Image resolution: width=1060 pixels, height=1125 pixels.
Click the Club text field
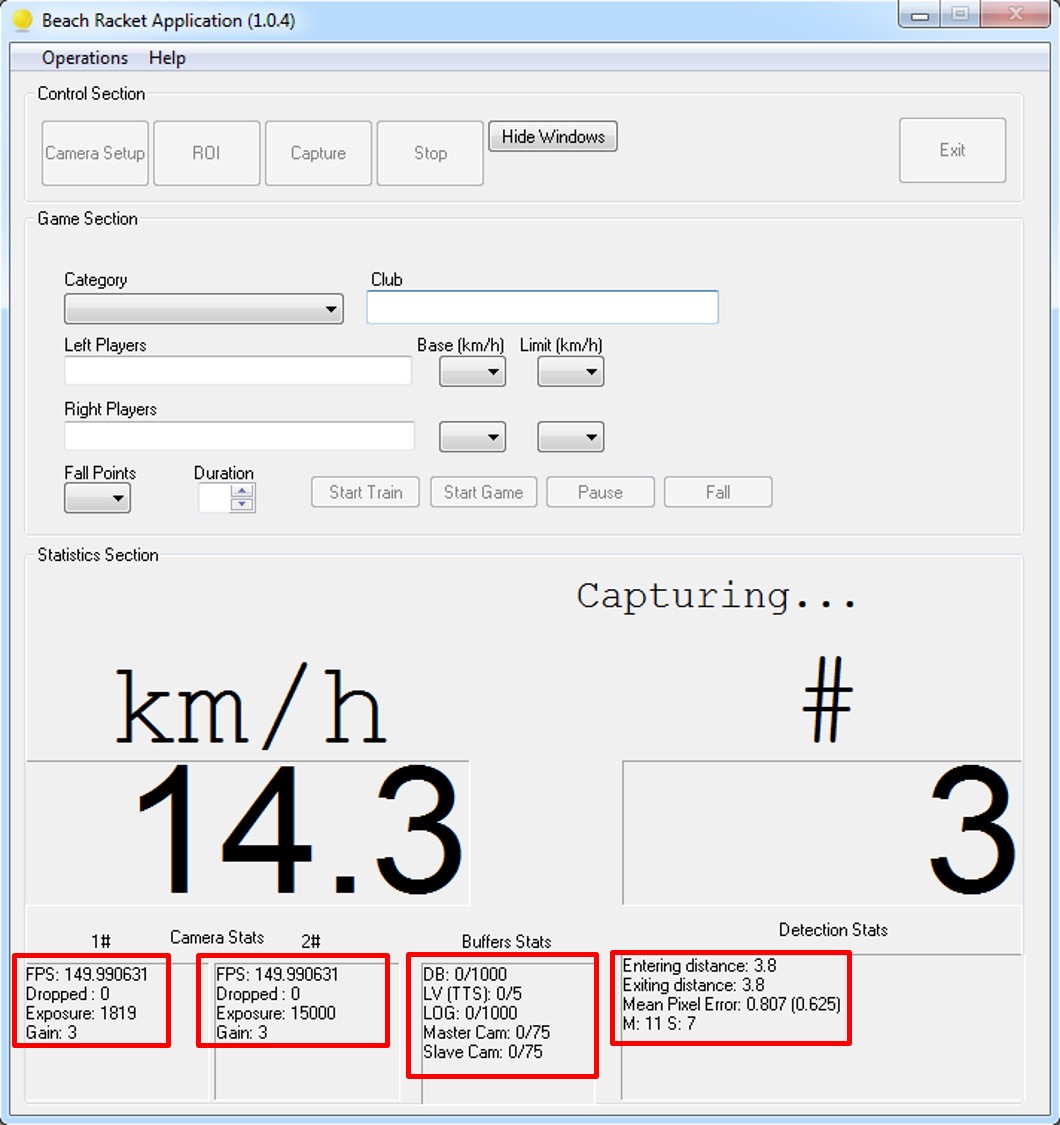coord(542,308)
